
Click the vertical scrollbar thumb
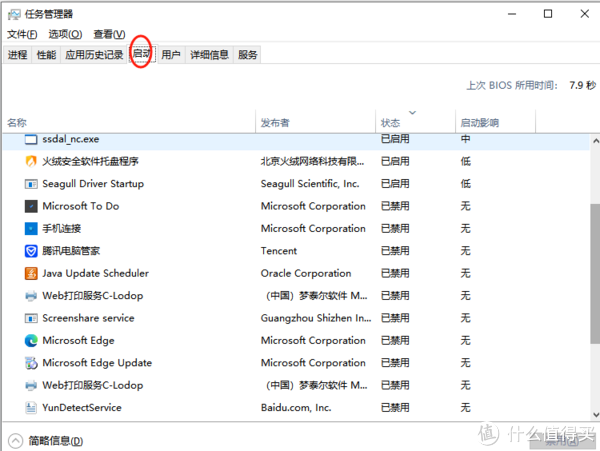click(595, 274)
